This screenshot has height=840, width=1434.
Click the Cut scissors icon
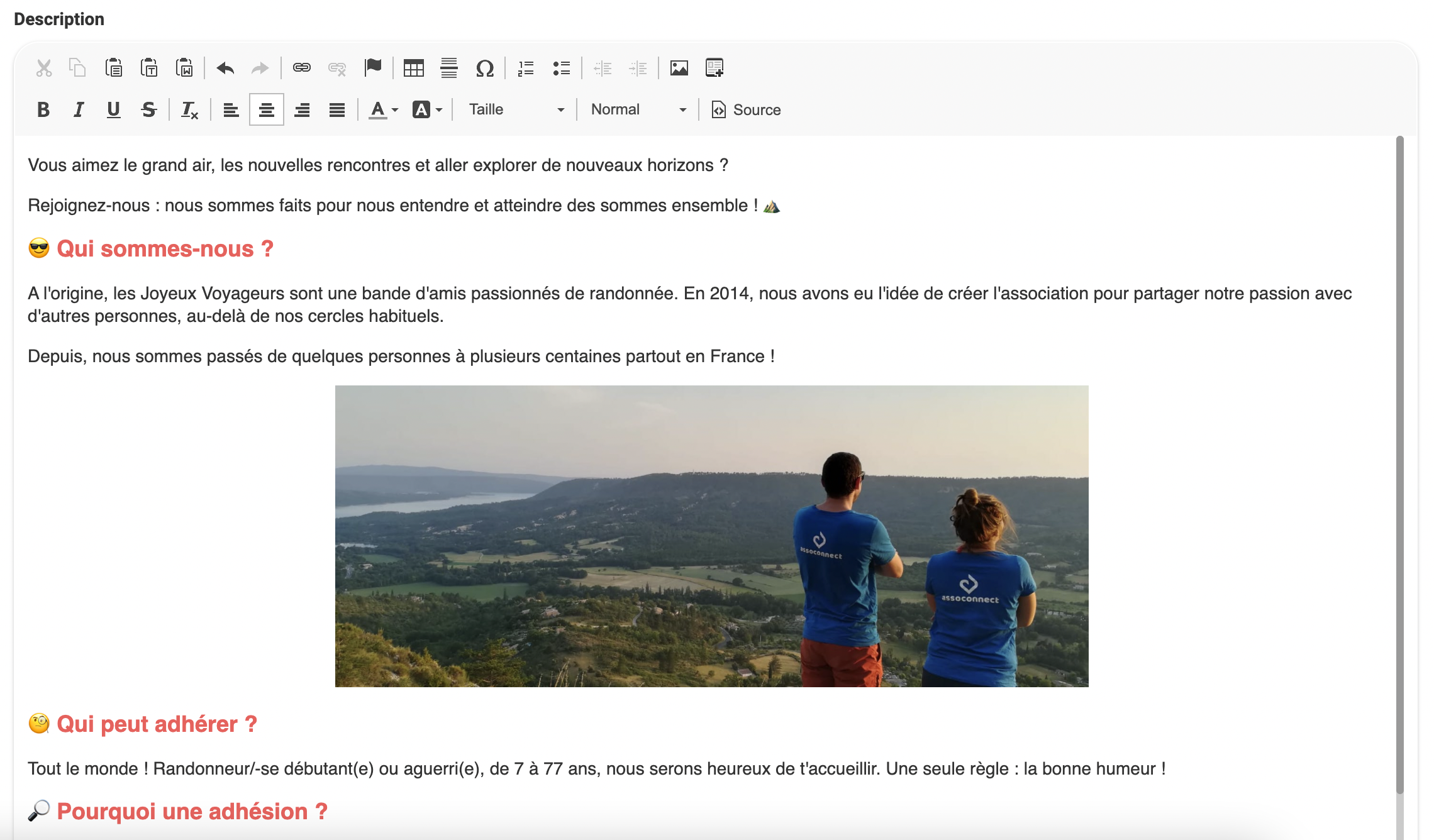point(43,68)
